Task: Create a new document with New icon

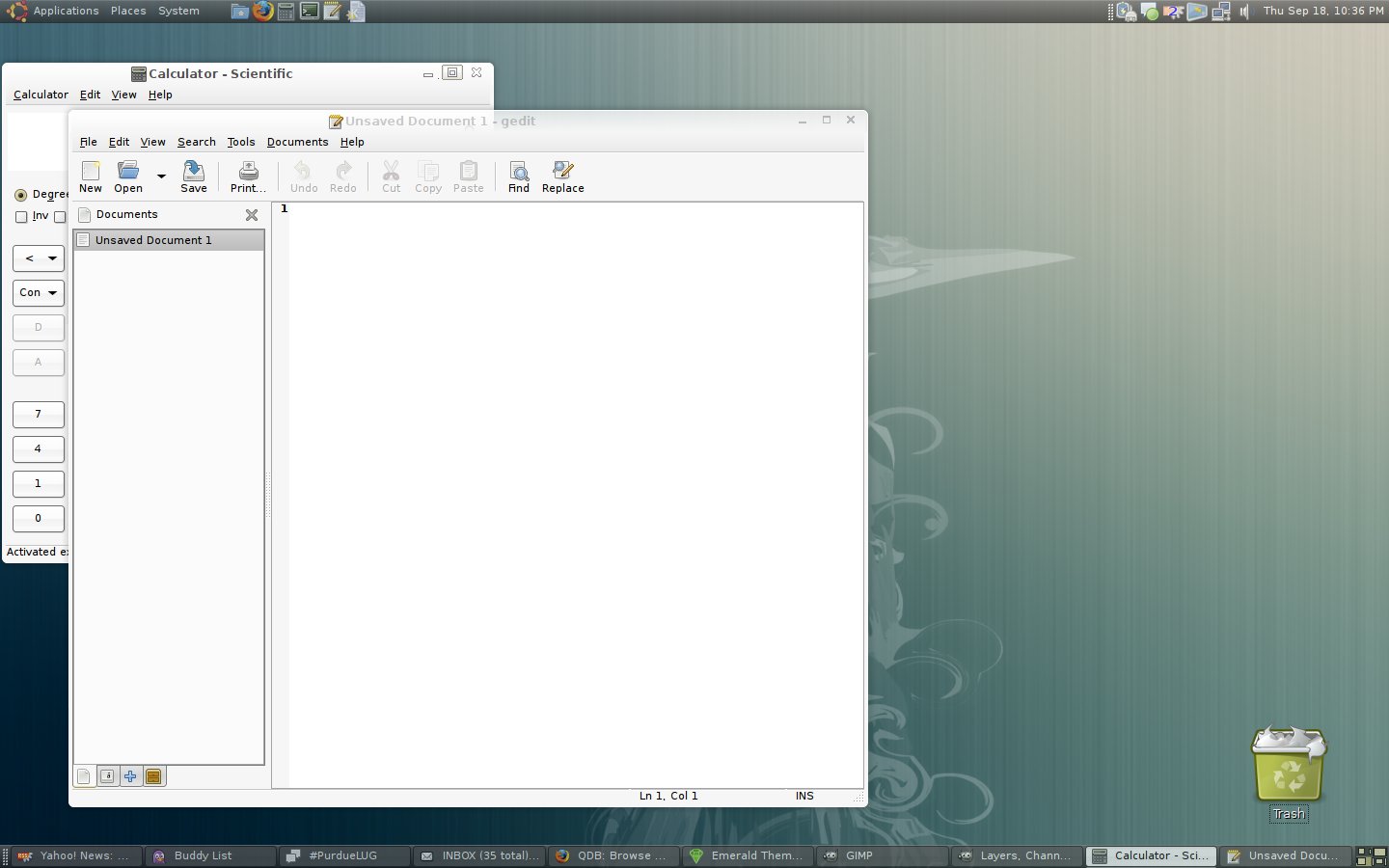Action: (91, 176)
